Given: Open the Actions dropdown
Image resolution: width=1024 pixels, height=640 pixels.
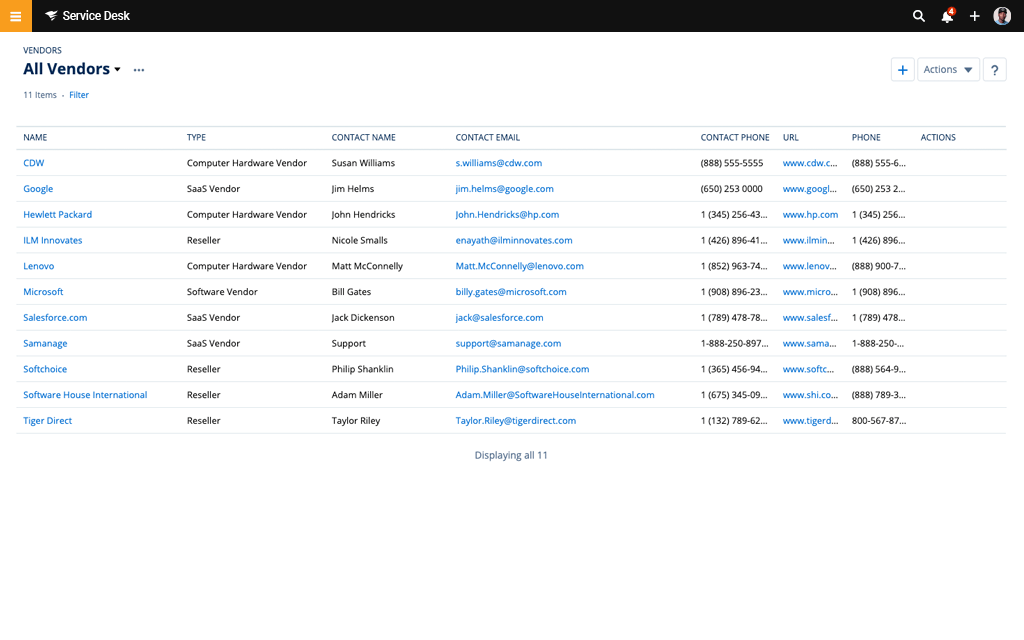Looking at the screenshot, I should pos(947,69).
